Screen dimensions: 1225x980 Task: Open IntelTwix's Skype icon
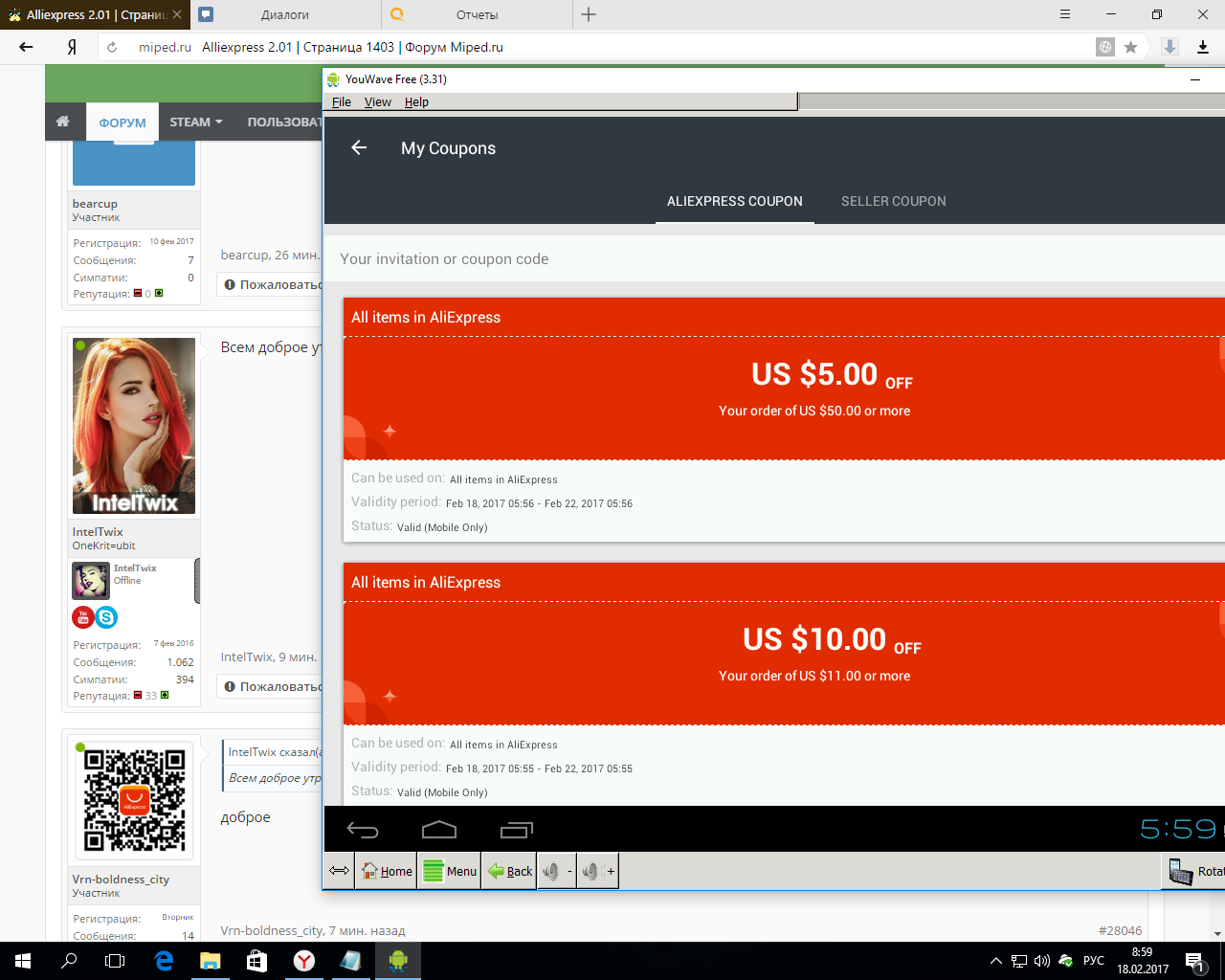pos(106,617)
